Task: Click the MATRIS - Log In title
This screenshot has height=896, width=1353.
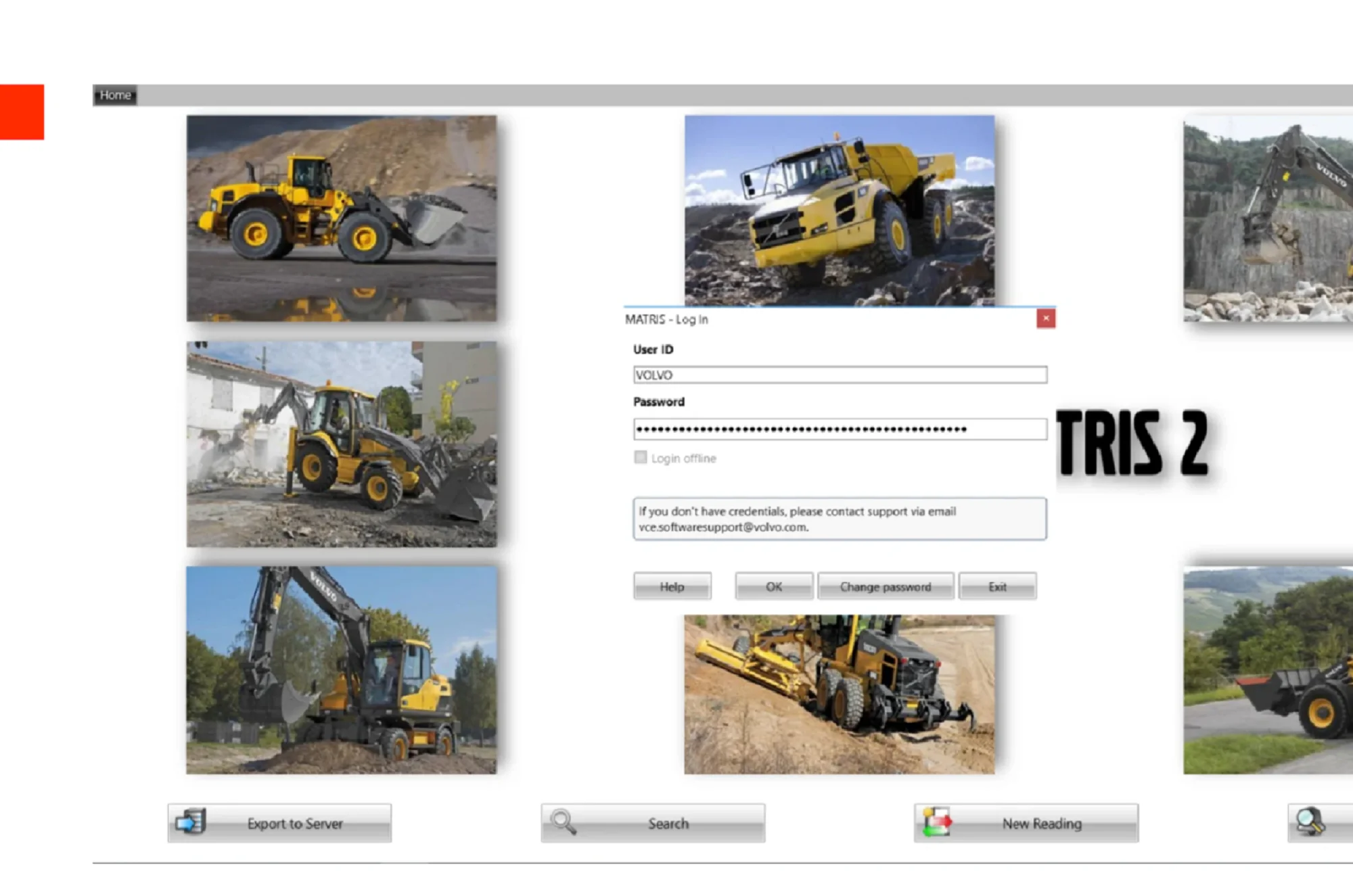Action: tap(666, 319)
